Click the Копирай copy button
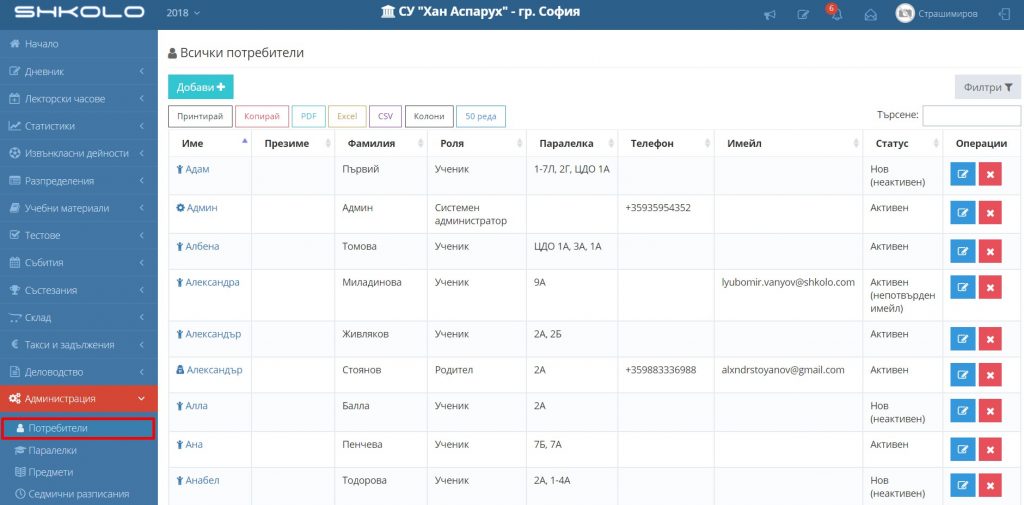Image resolution: width=1024 pixels, height=505 pixels. click(x=262, y=116)
